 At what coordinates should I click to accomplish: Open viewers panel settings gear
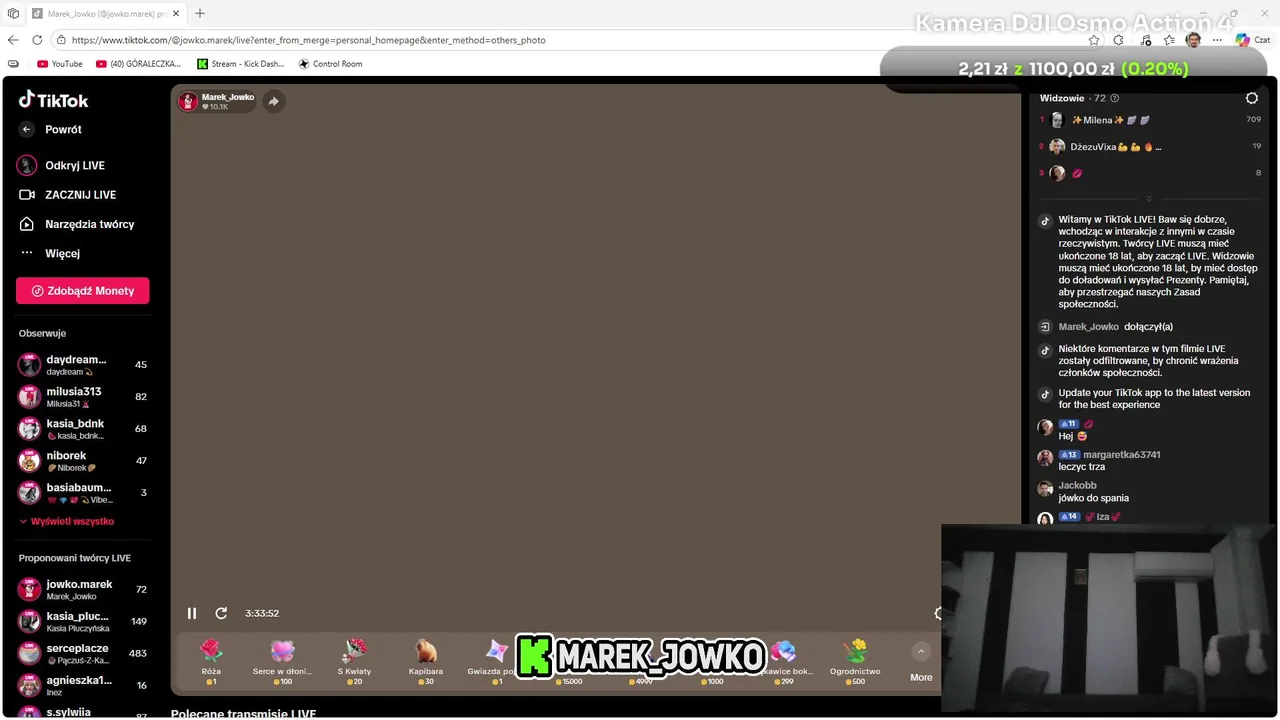(x=1251, y=98)
